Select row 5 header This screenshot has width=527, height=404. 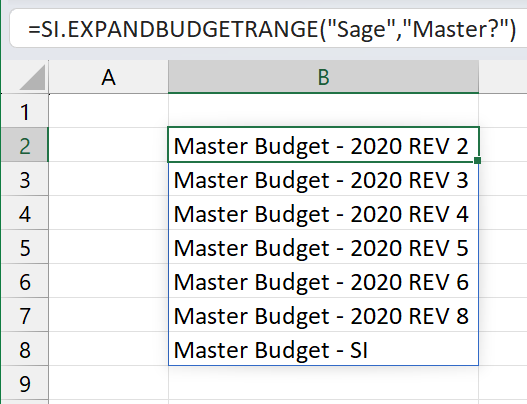coord(25,247)
